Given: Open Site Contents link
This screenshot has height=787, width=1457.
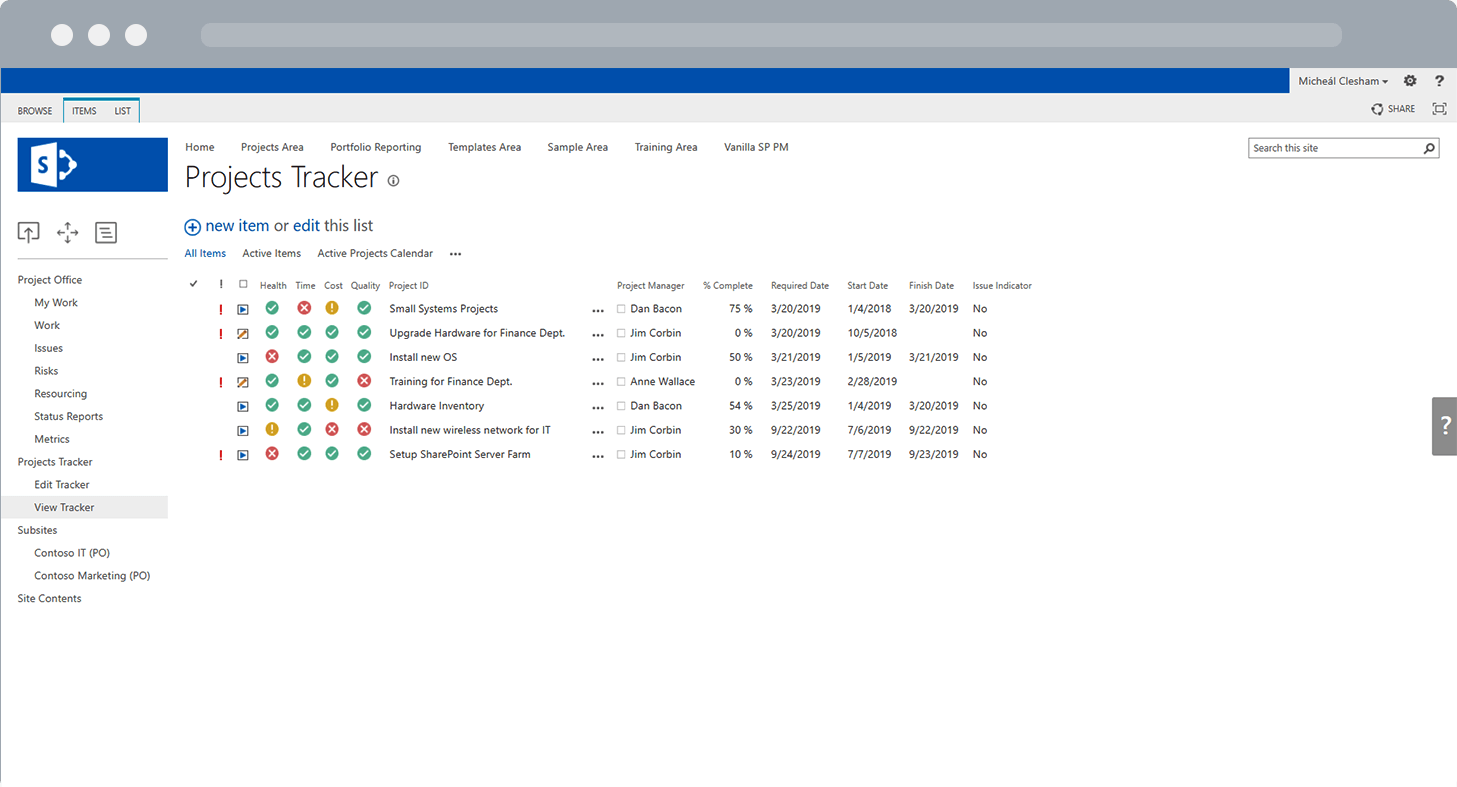Looking at the screenshot, I should coord(50,598).
